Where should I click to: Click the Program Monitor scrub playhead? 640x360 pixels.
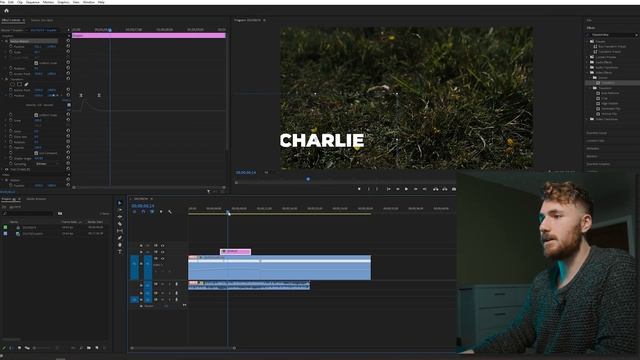coord(308,179)
